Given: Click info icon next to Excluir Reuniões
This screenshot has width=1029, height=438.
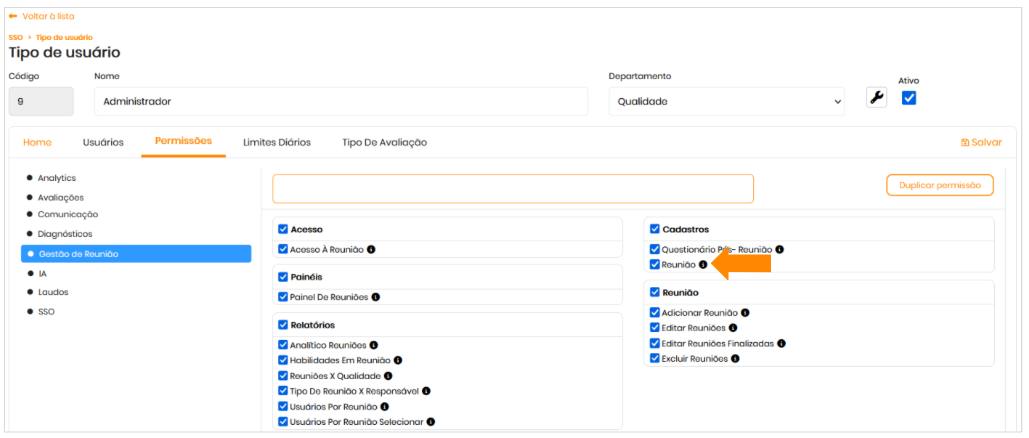Looking at the screenshot, I should [x=735, y=358].
